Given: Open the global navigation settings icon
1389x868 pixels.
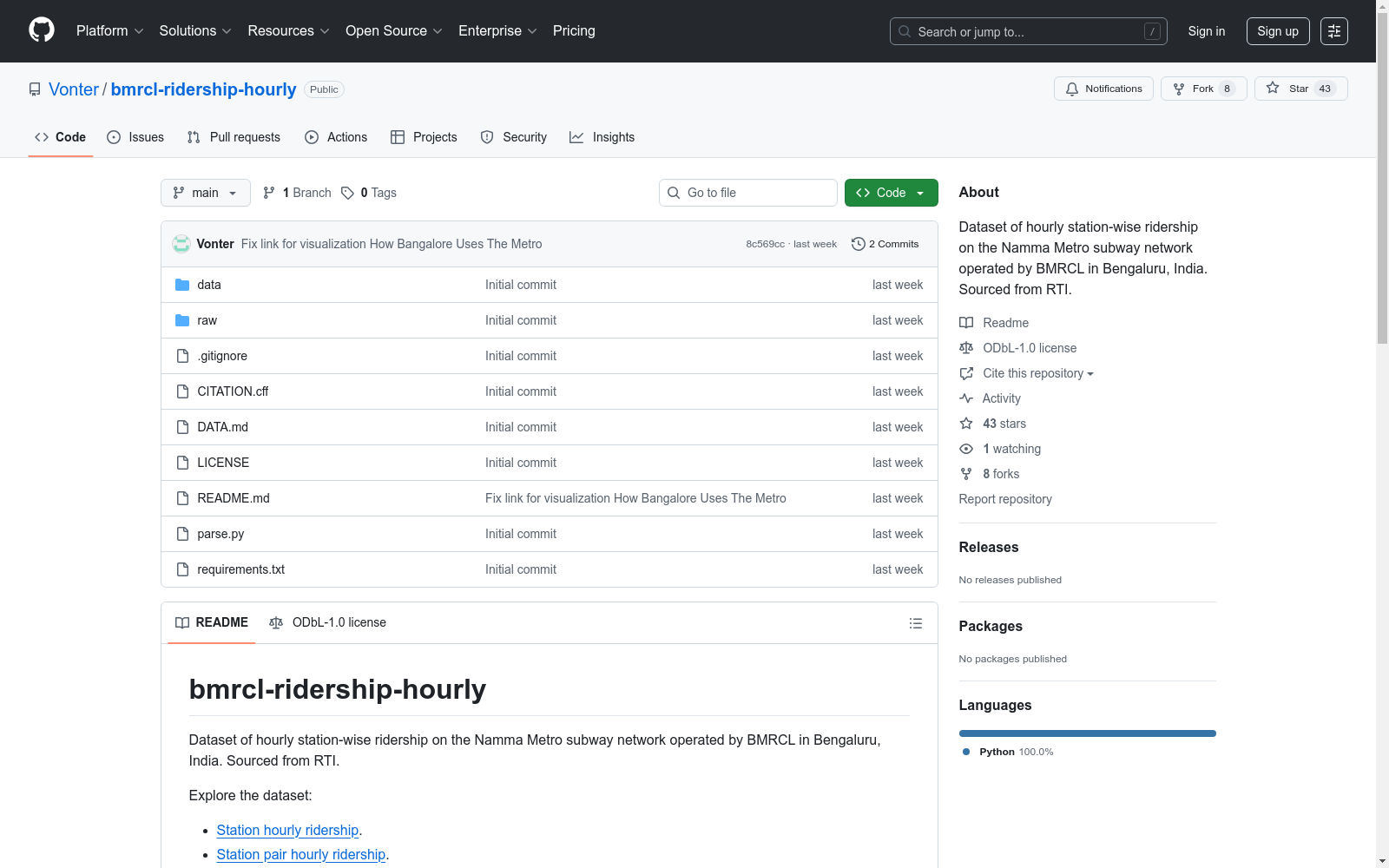Looking at the screenshot, I should click(1334, 31).
